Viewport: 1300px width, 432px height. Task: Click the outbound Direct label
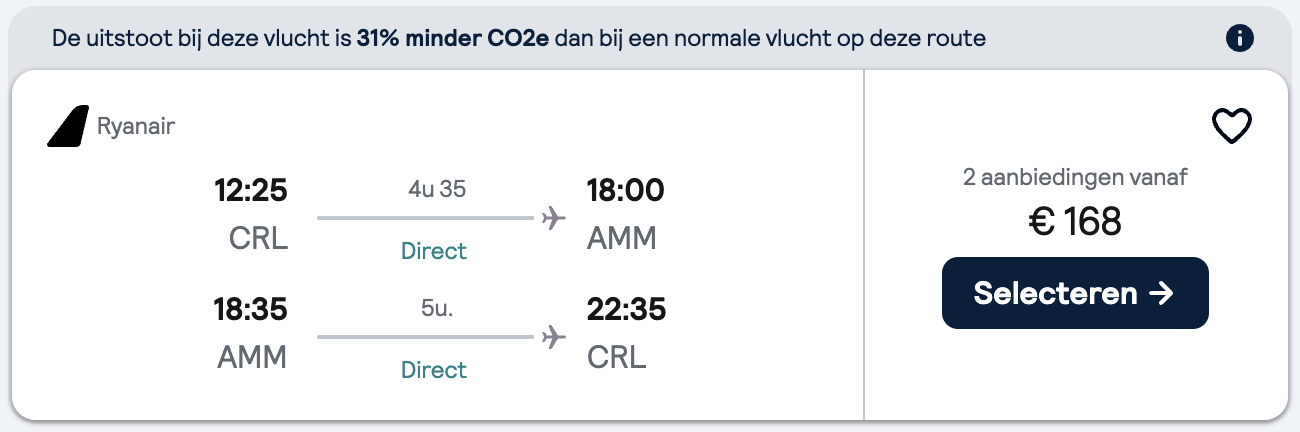click(434, 251)
